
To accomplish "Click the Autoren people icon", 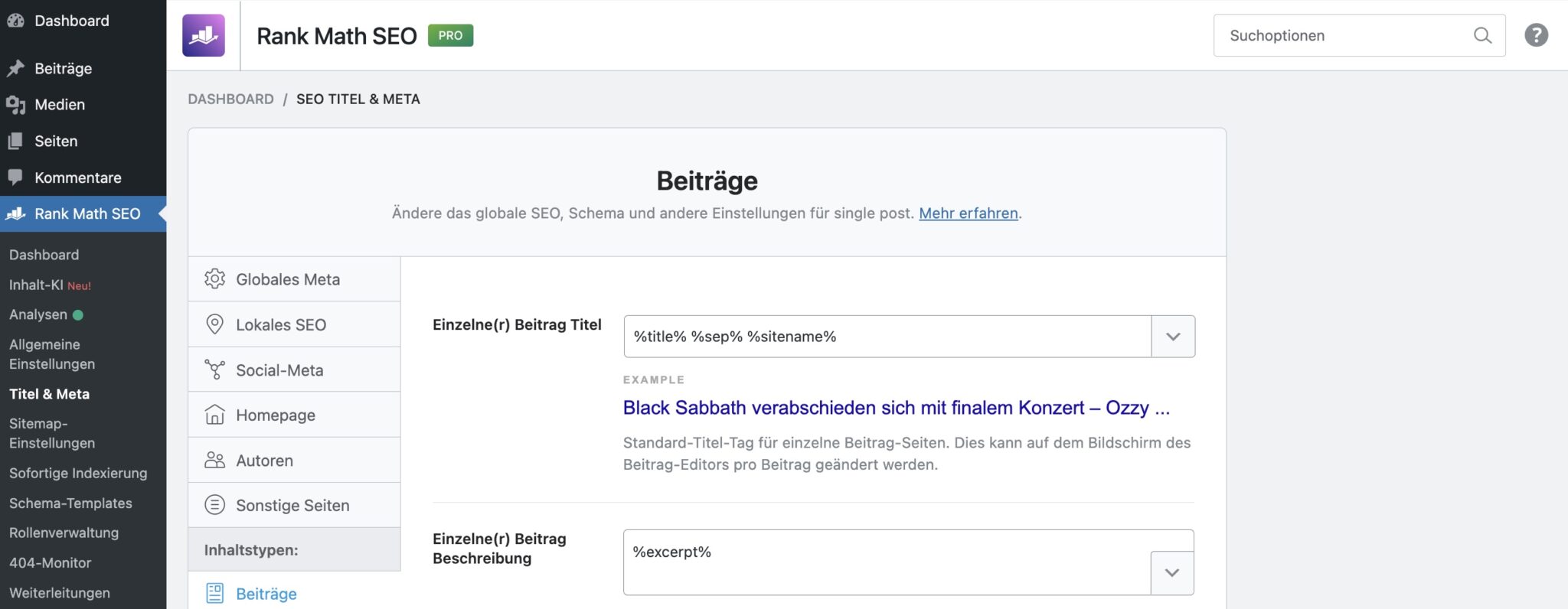I will click(x=215, y=460).
